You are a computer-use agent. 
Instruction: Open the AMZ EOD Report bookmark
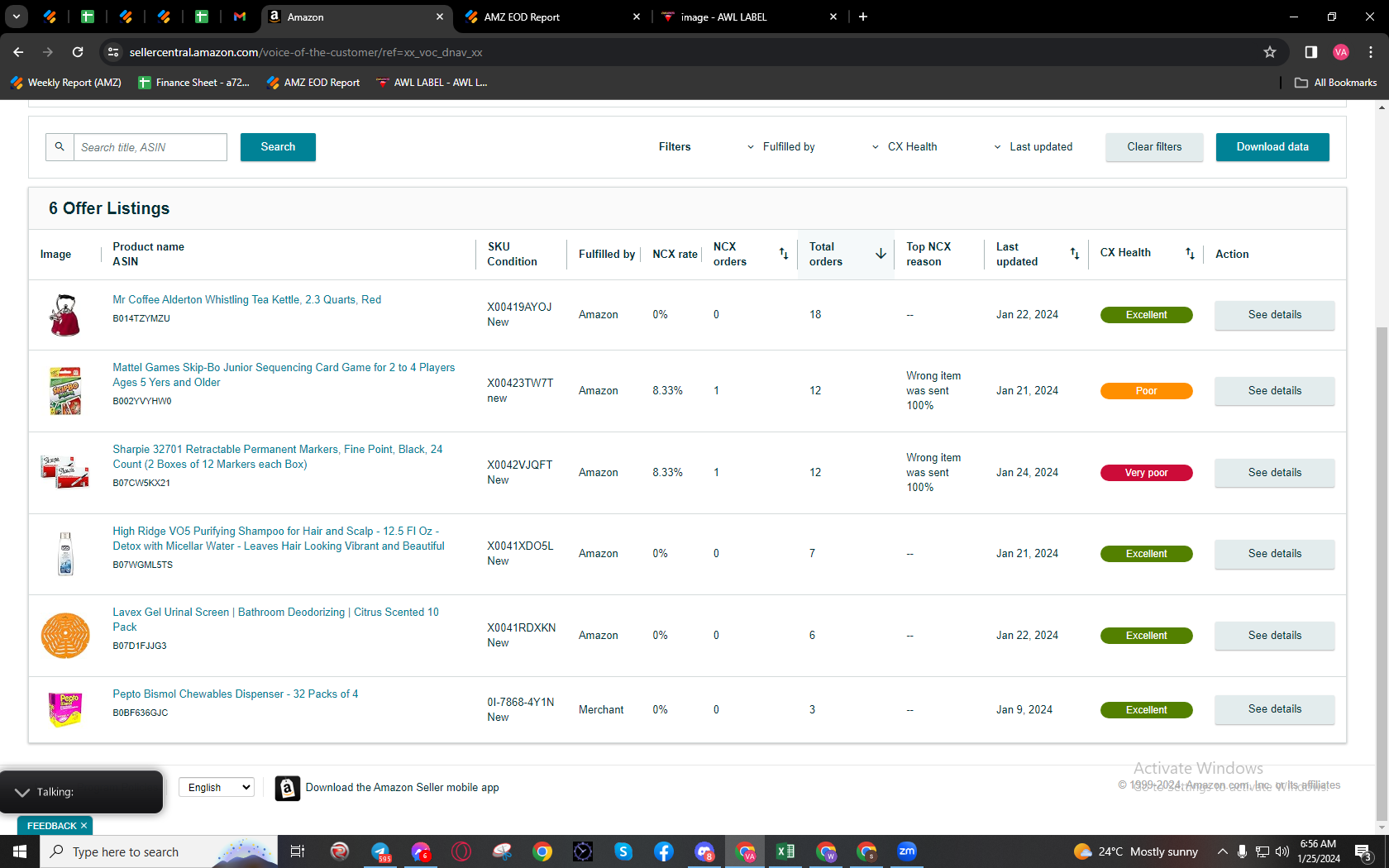point(313,83)
